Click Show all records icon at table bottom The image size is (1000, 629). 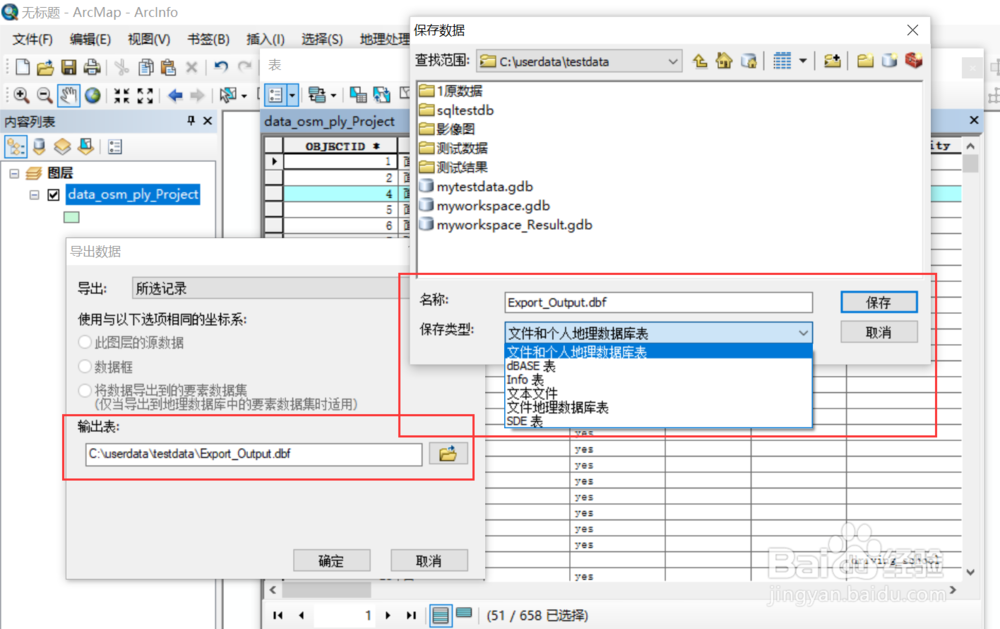tap(441, 615)
